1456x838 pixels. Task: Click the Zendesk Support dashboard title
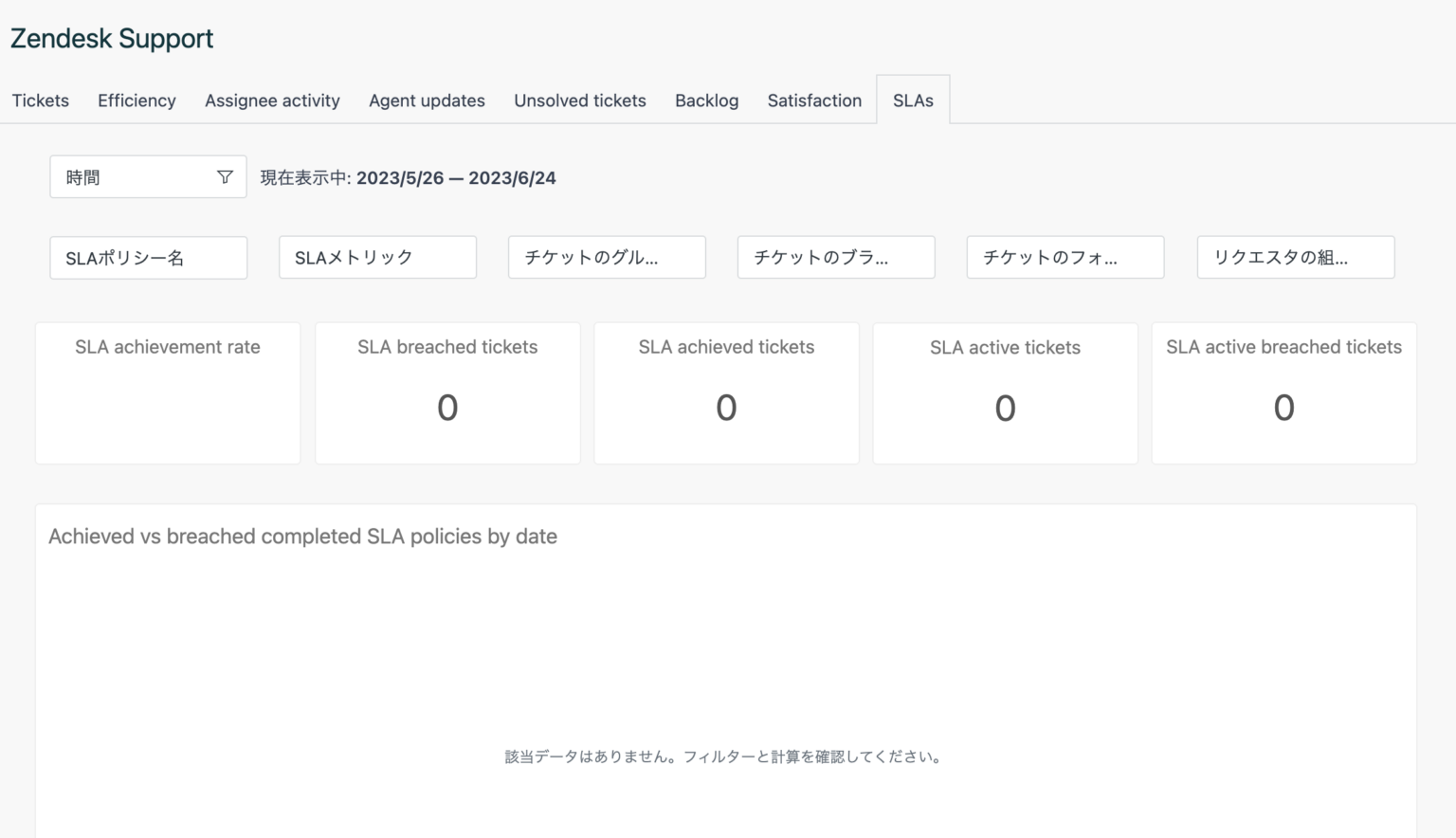[x=111, y=38]
